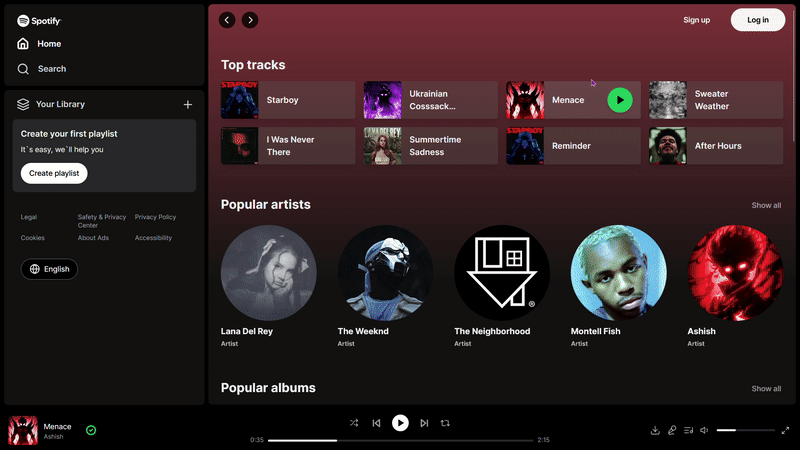Select the Reminder track
Screen dimensions: 800x450
tap(573, 146)
